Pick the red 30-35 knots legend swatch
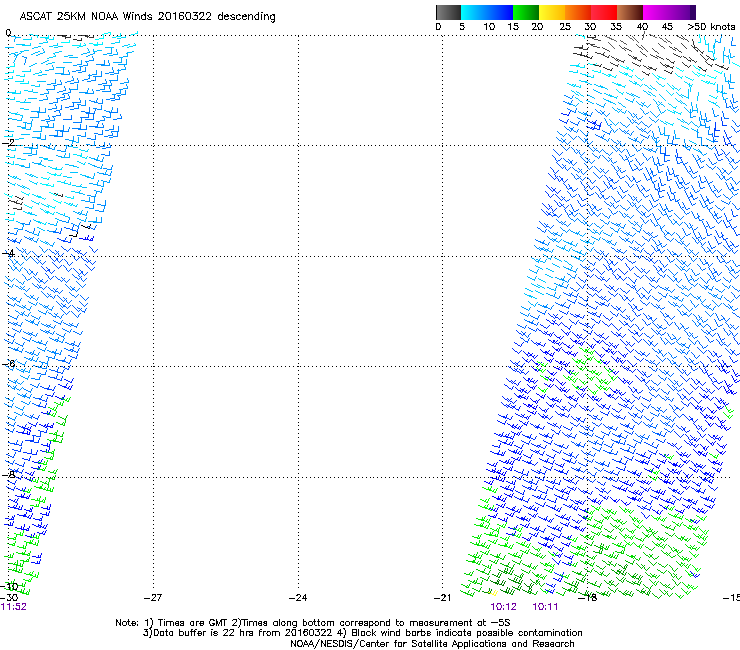Image resolution: width=740 pixels, height=650 pixels. [604, 12]
